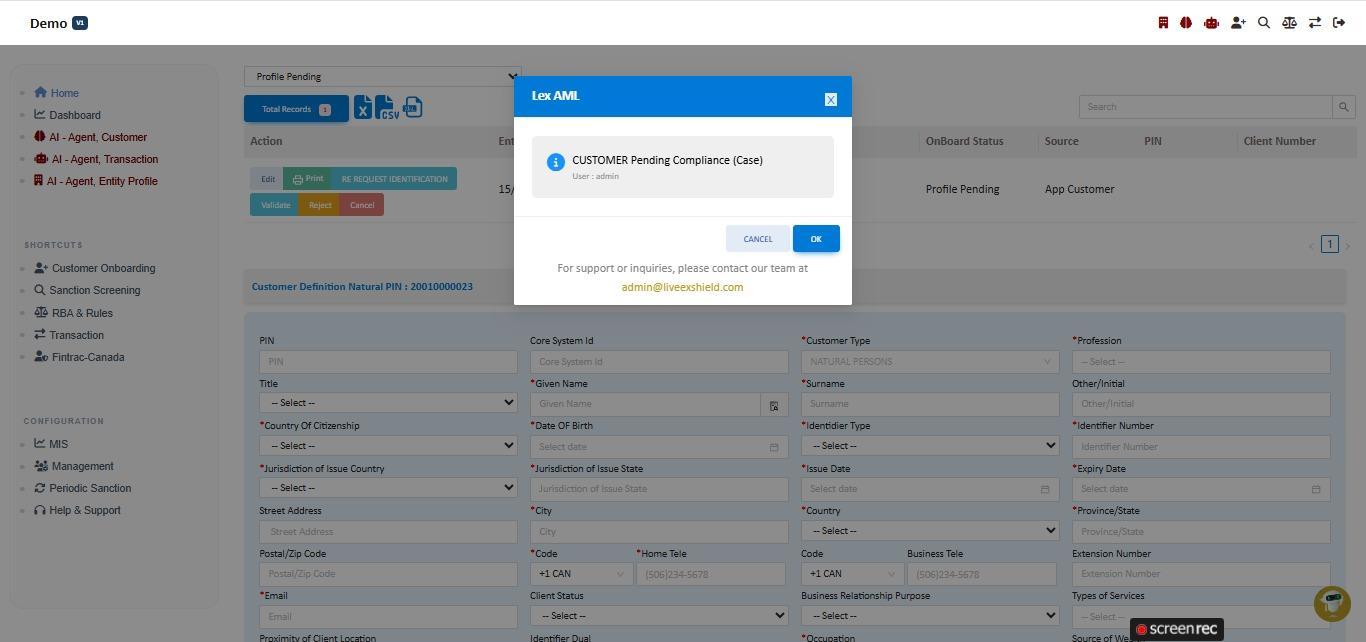Click the info icon in the Lex AML dialog
This screenshot has height=642, width=1366.
pos(556,162)
